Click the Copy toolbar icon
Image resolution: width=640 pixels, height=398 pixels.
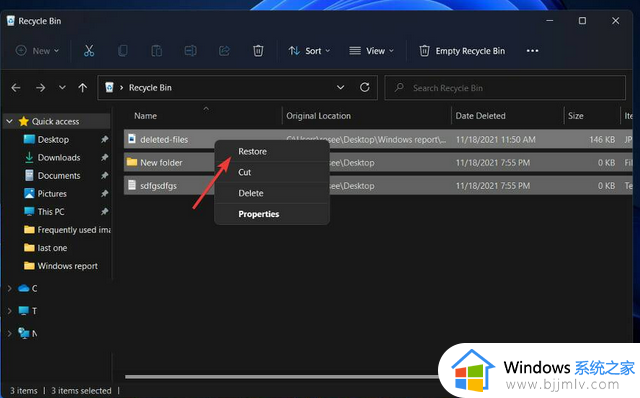[x=122, y=51]
